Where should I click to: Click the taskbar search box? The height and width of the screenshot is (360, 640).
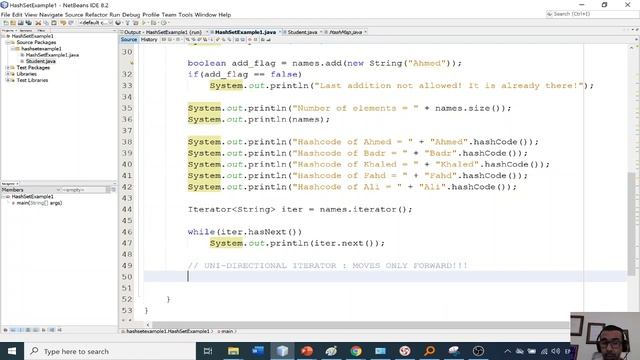tap(110, 351)
